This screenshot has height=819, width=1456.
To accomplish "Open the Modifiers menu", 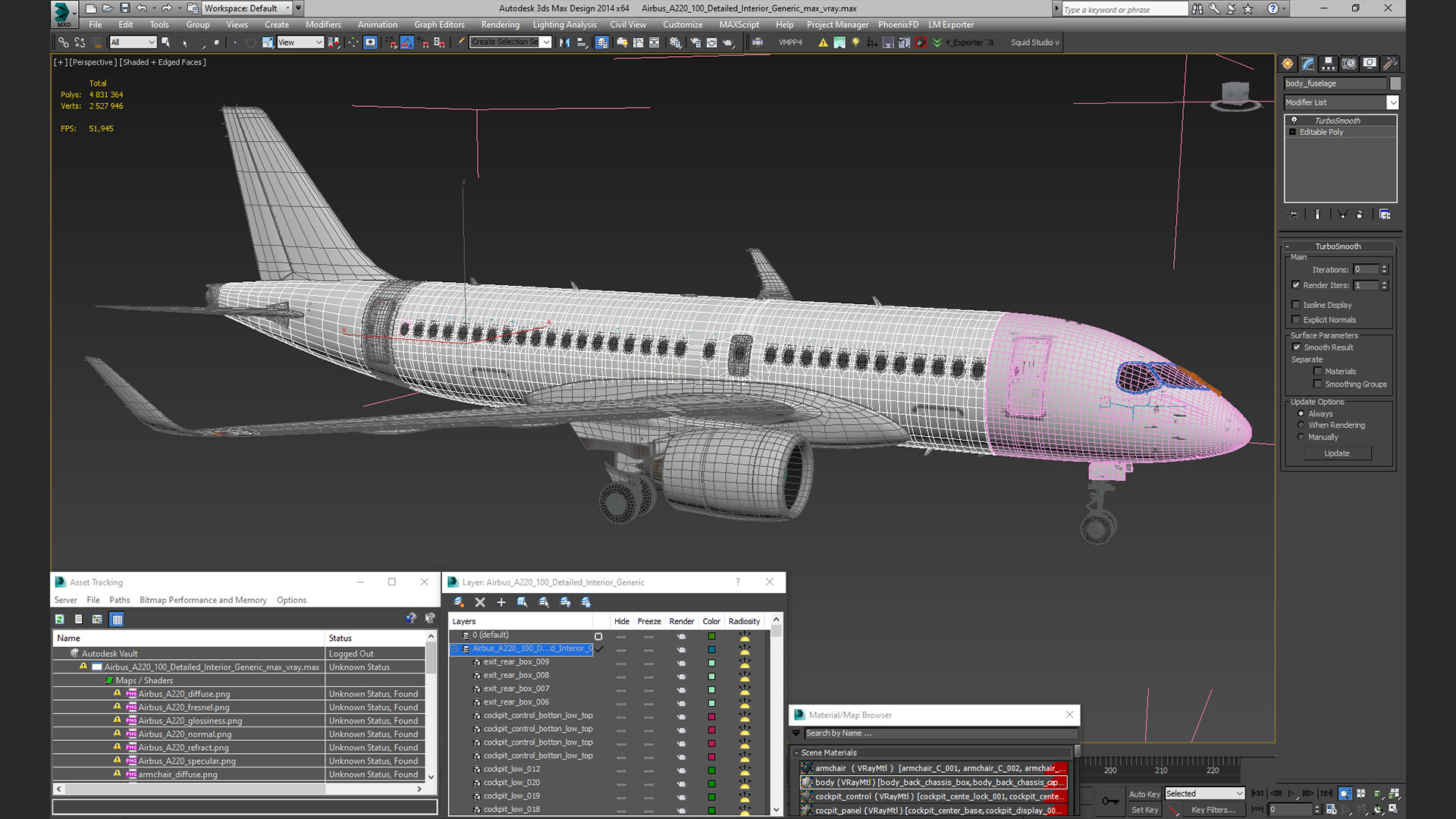I will pyautogui.click(x=323, y=25).
